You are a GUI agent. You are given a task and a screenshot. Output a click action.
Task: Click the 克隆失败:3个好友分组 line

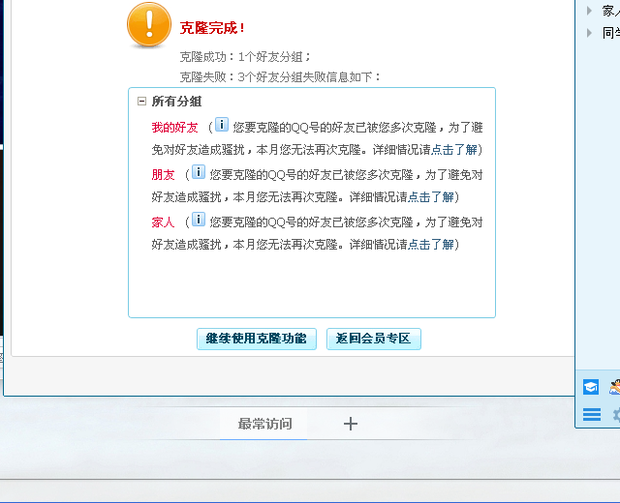[x=280, y=77]
